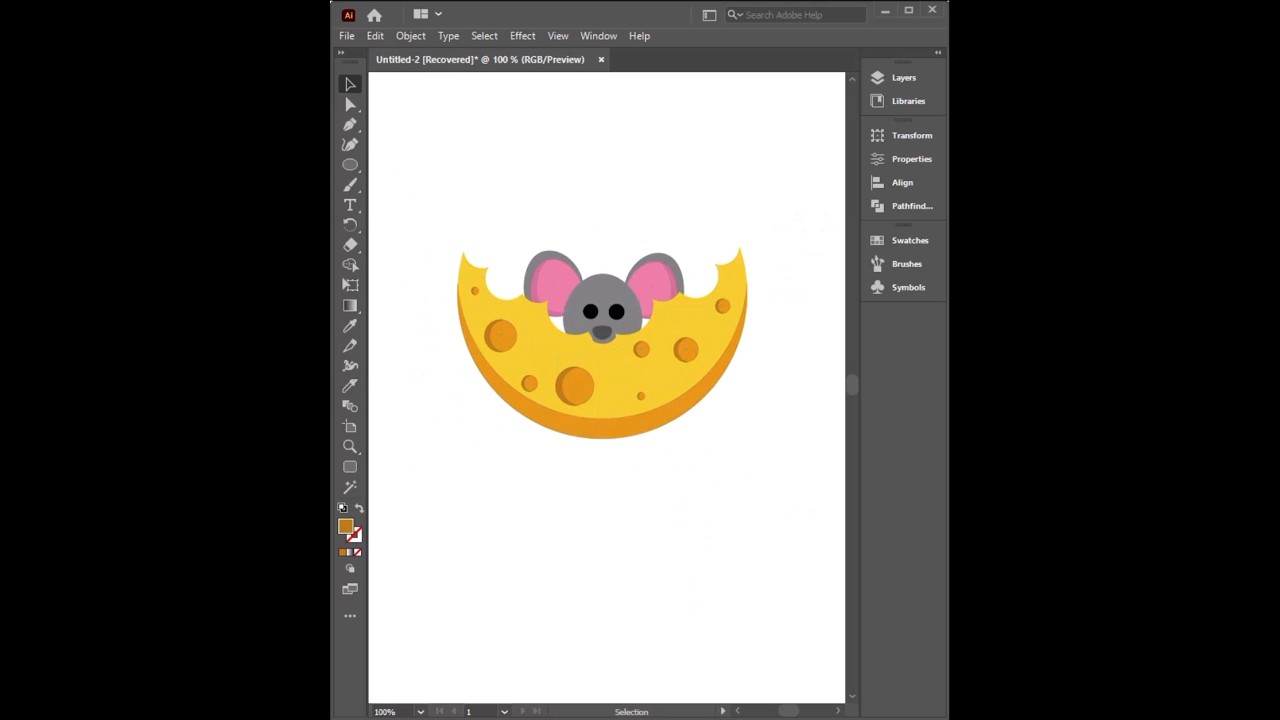The height and width of the screenshot is (720, 1280).
Task: Open the Properties panel
Action: (902, 159)
